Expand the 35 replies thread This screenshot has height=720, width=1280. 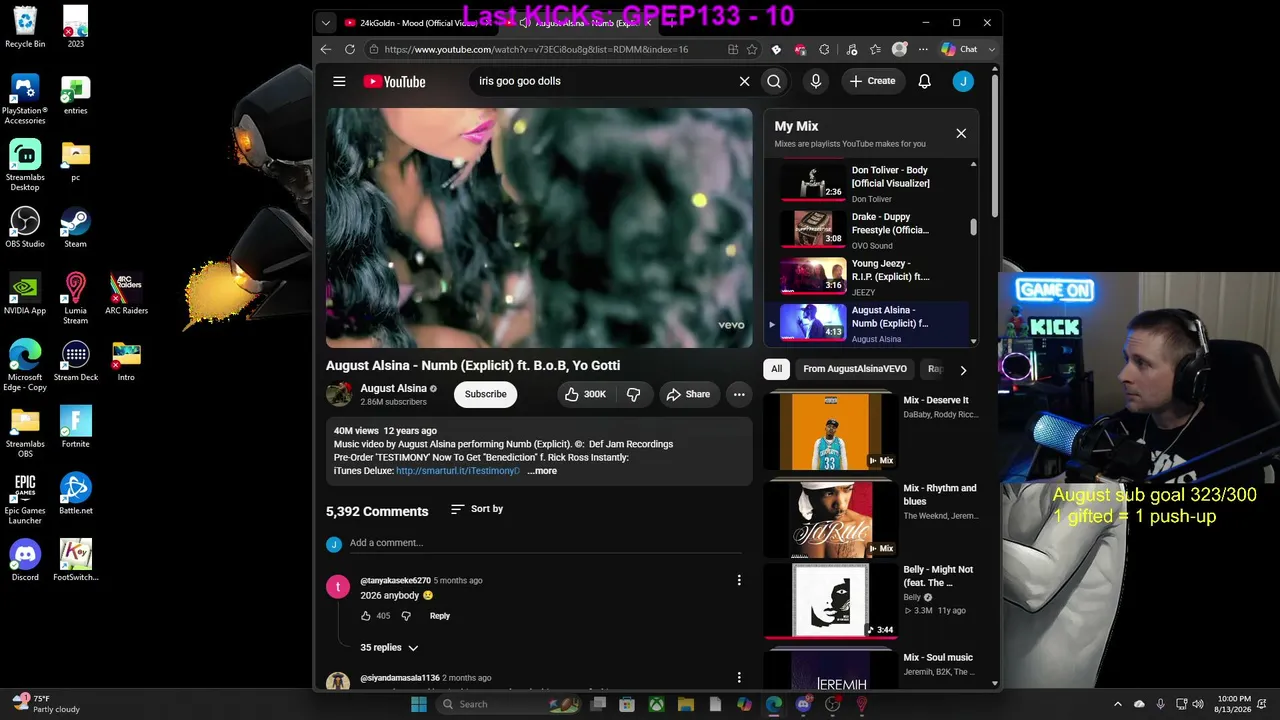coord(389,648)
